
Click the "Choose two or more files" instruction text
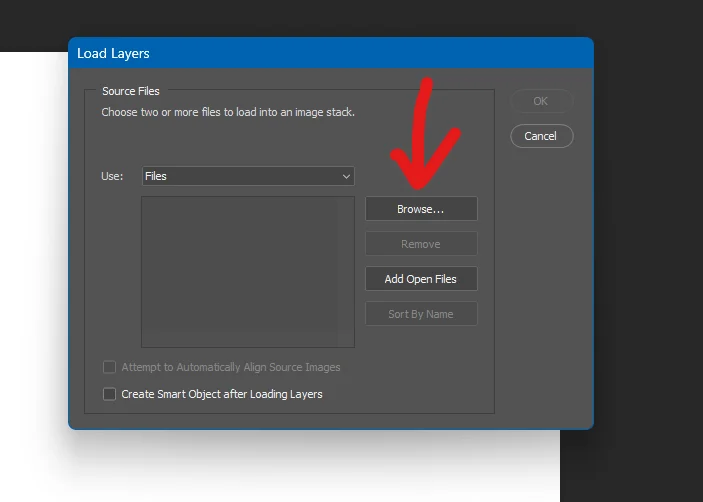coord(228,112)
